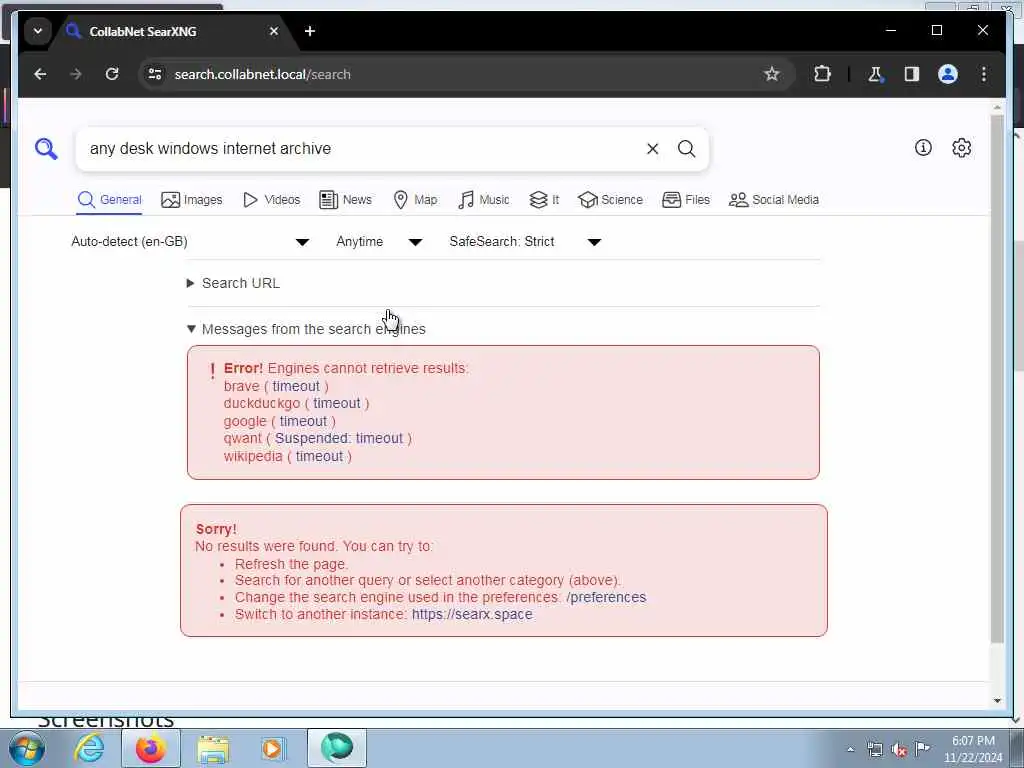Open the Action Center flag icon
The width and height of the screenshot is (1024, 768).
(922, 749)
